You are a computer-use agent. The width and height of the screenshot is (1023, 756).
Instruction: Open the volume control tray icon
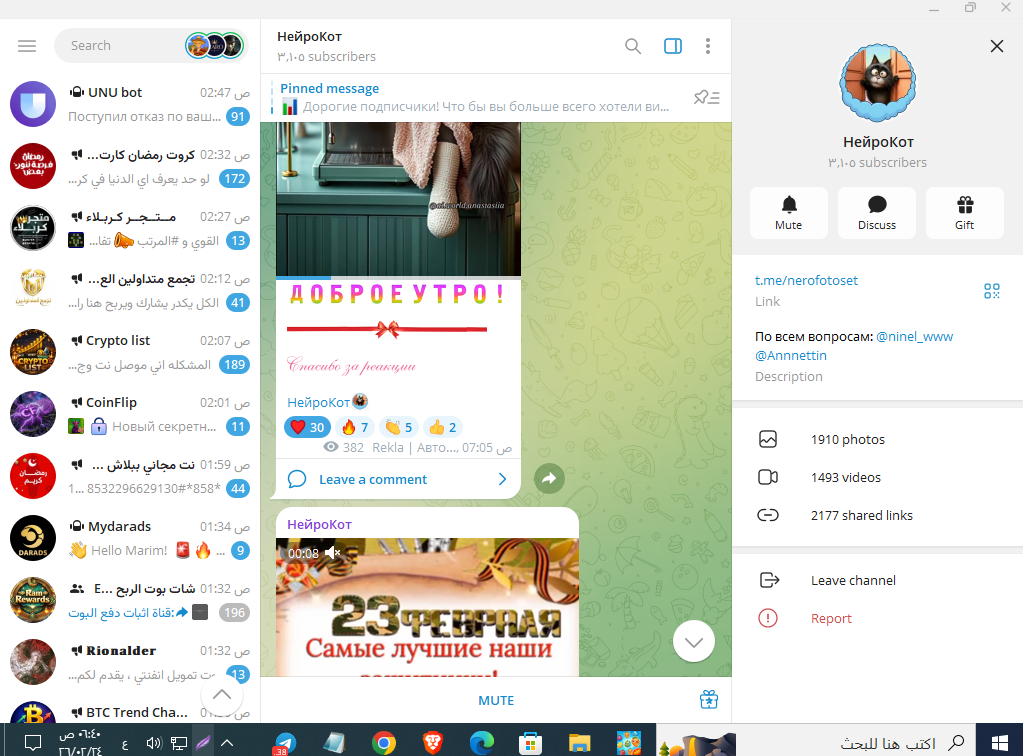pos(153,743)
